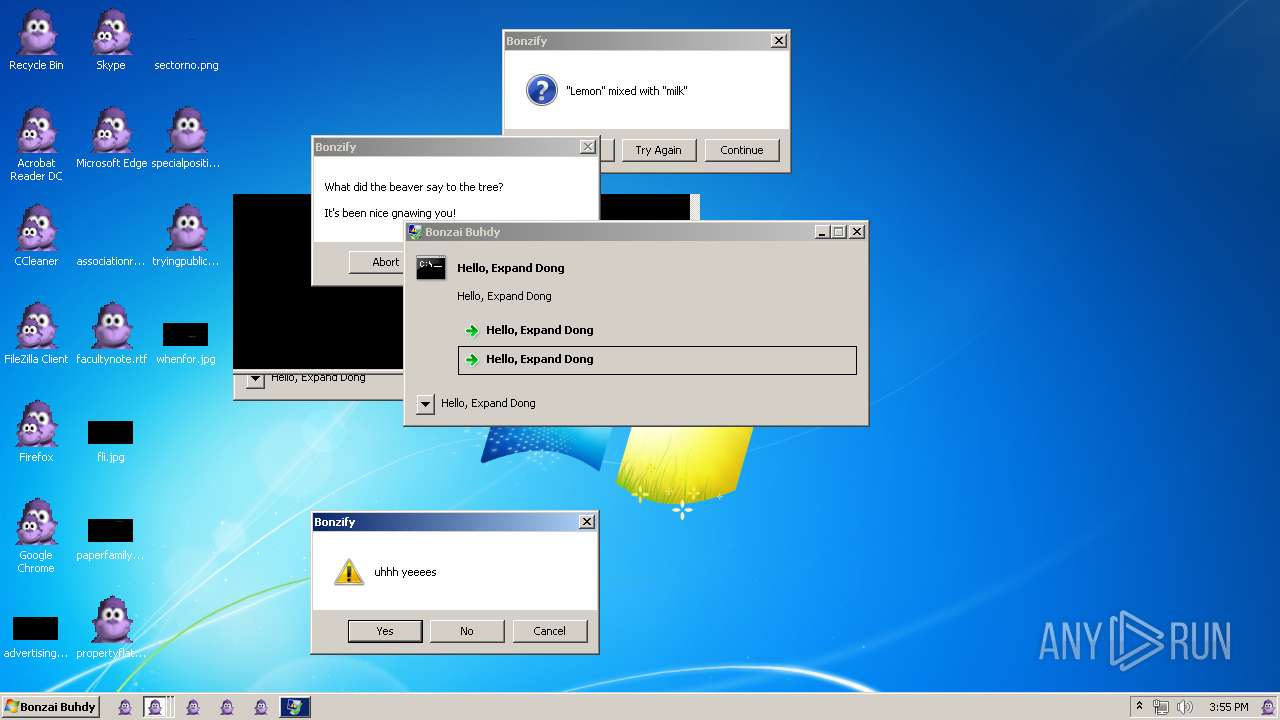
Task: Click the active highlighted Bonzi taskbar button
Action: pyautogui.click(x=155, y=707)
